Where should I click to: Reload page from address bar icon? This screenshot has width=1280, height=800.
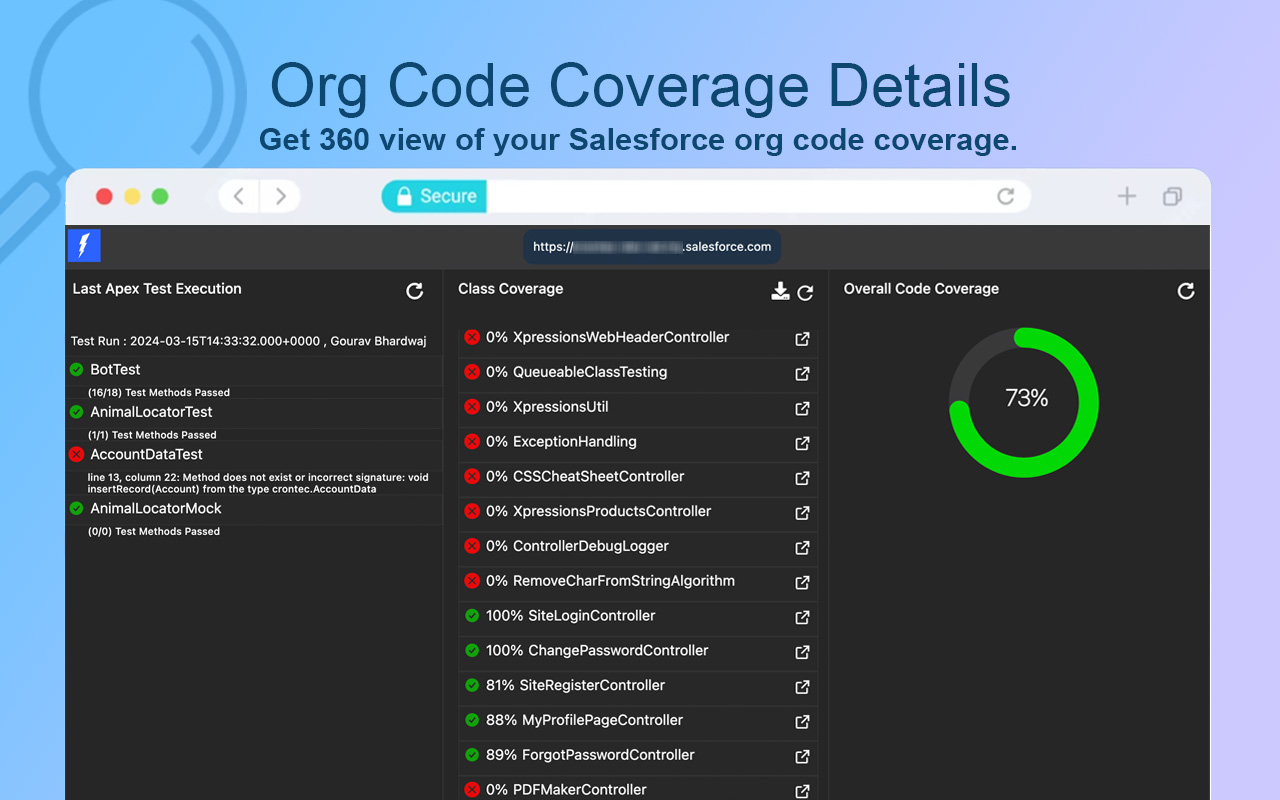click(x=1006, y=196)
